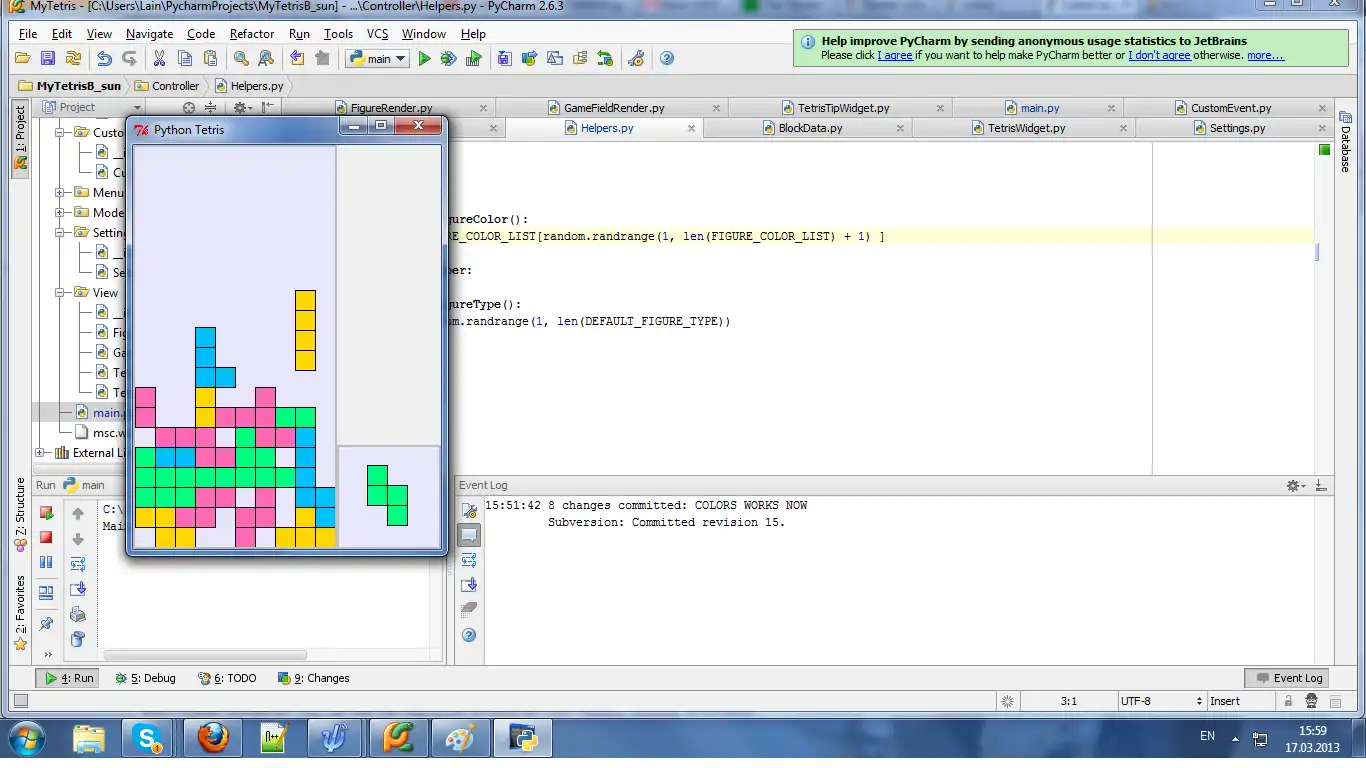The width and height of the screenshot is (1366, 768).
Task: Open Help topics from the toolbar question mark
Action: click(x=667, y=59)
